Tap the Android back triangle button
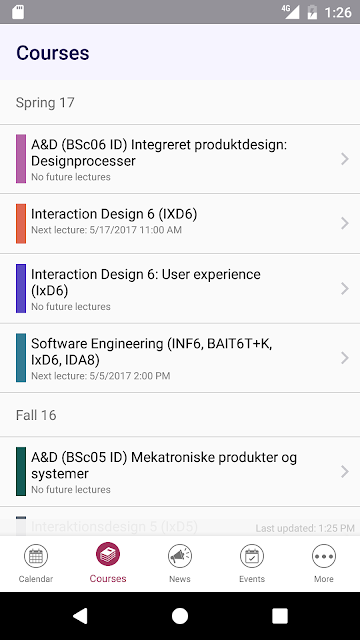This screenshot has height=640, width=360. pyautogui.click(x=80, y=616)
